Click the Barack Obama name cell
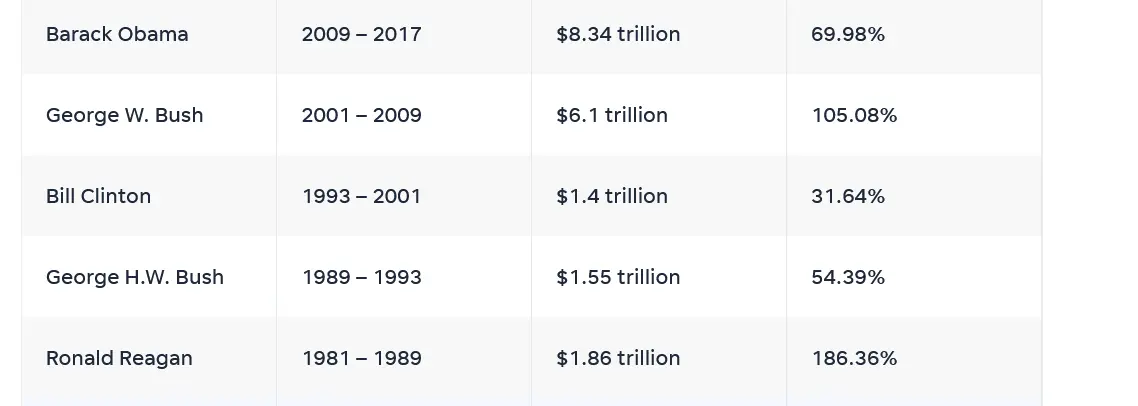This screenshot has height=406, width=1138. pos(117,34)
